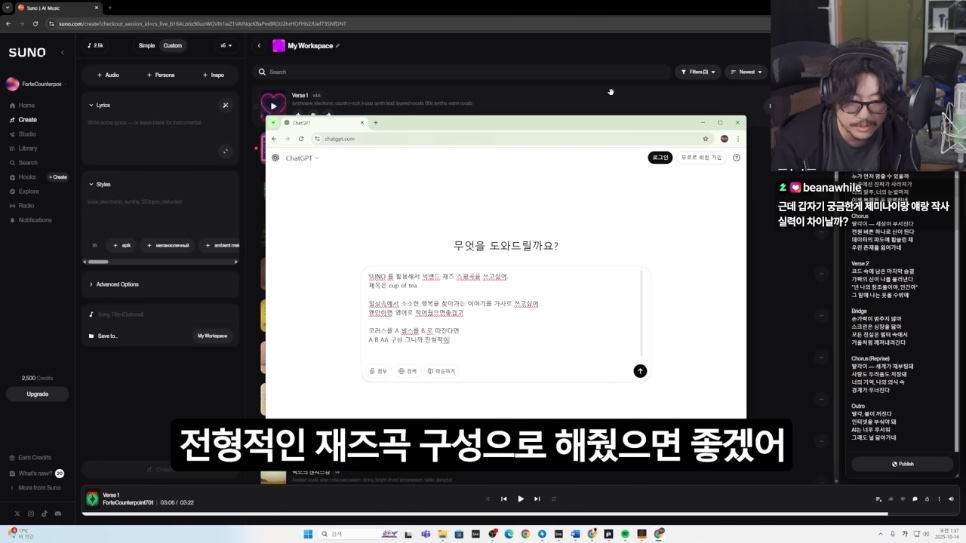This screenshot has height=543, width=966.
Task: Open the Studio page from sidebar
Action: tap(27, 134)
